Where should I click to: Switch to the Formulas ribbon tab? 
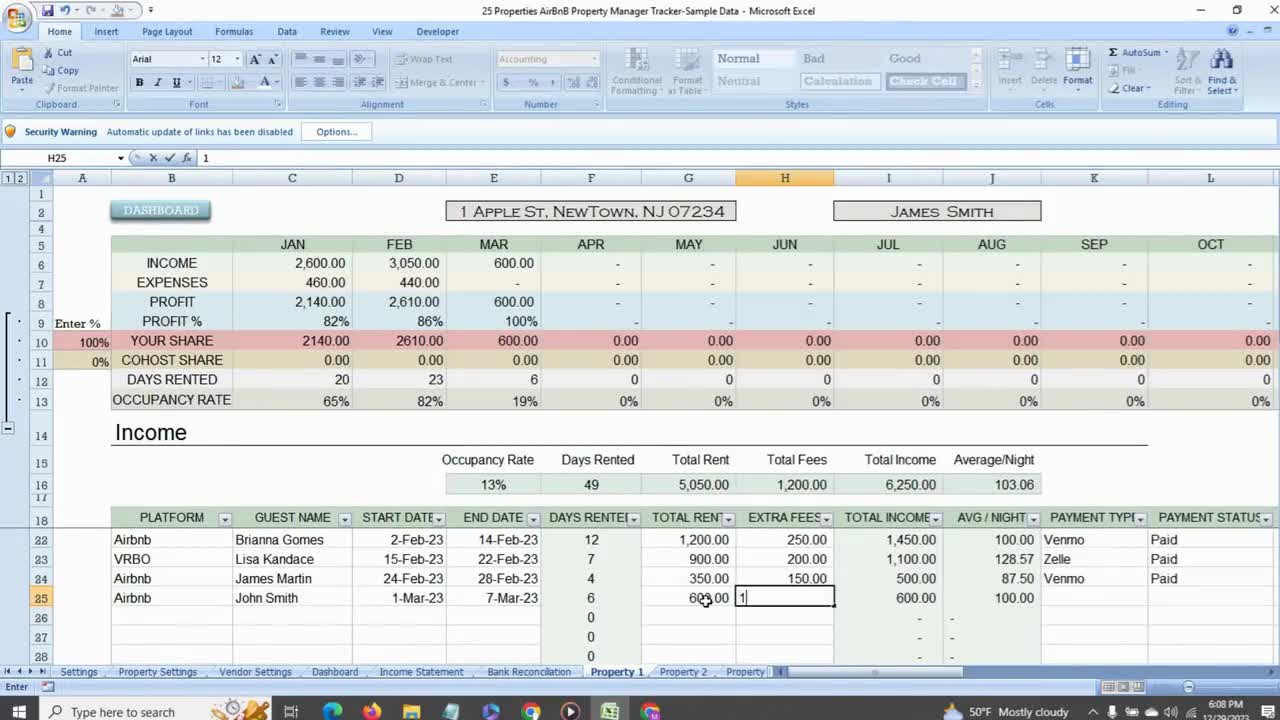tap(234, 31)
